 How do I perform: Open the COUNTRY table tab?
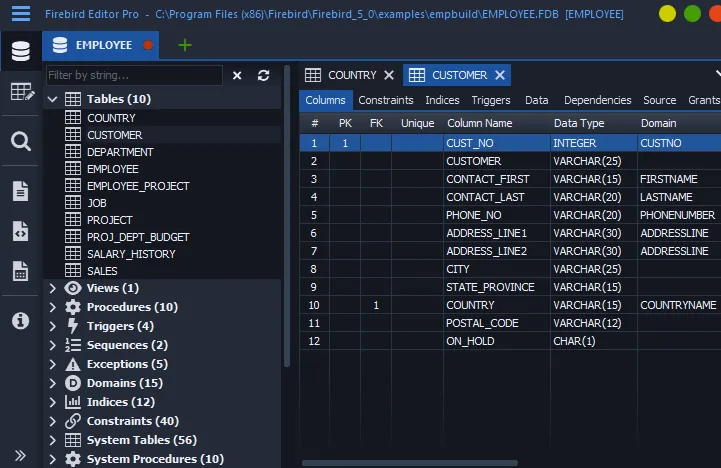(x=352, y=75)
